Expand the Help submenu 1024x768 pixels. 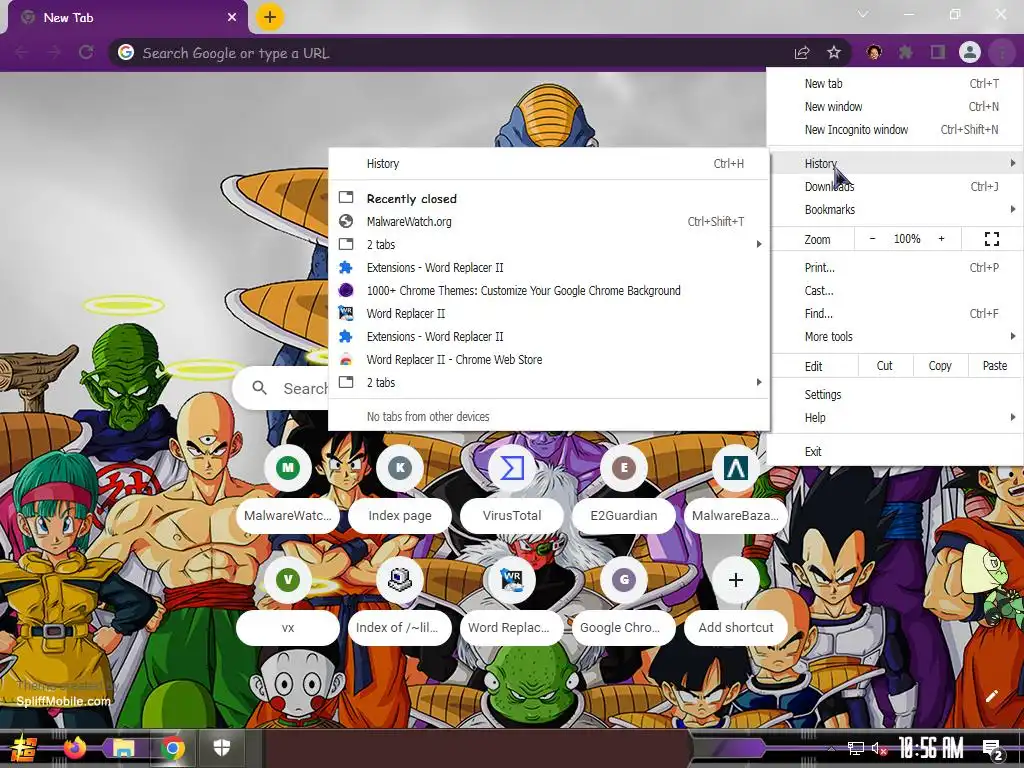(x=896, y=418)
